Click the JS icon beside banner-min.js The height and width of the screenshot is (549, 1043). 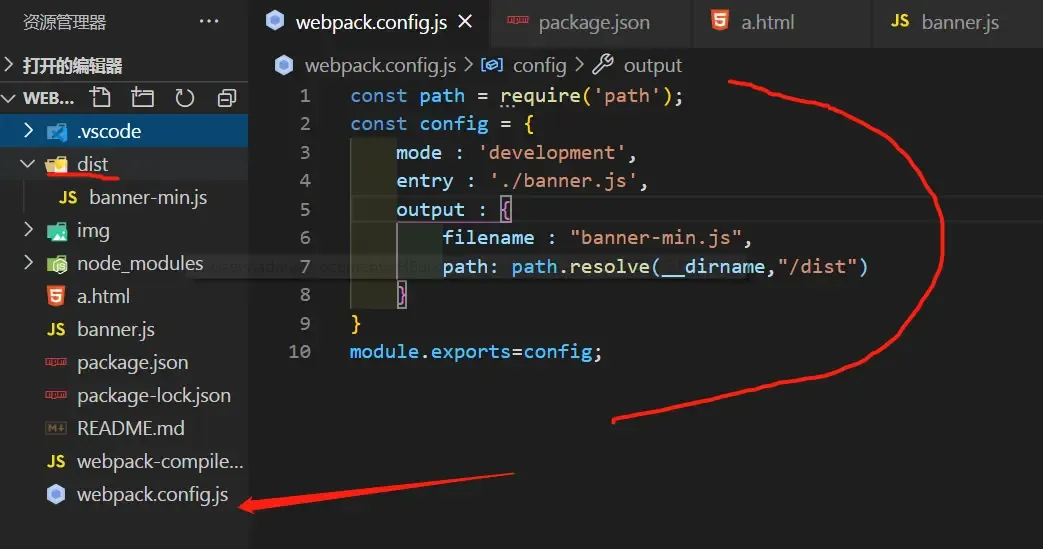pos(68,198)
